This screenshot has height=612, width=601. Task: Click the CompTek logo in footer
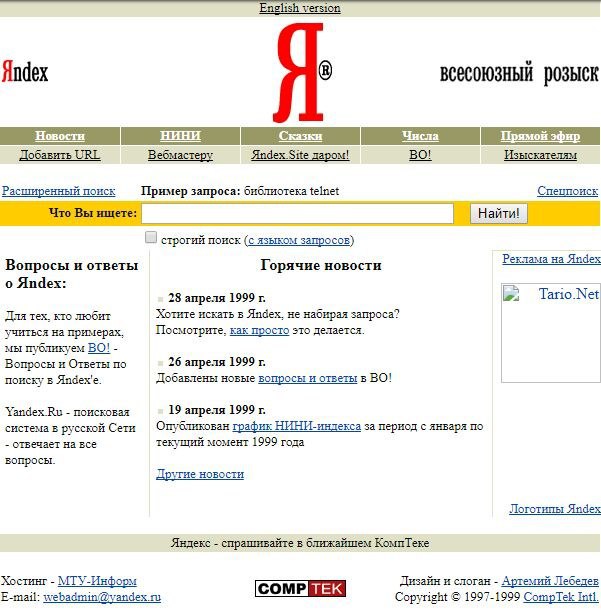coord(299,588)
